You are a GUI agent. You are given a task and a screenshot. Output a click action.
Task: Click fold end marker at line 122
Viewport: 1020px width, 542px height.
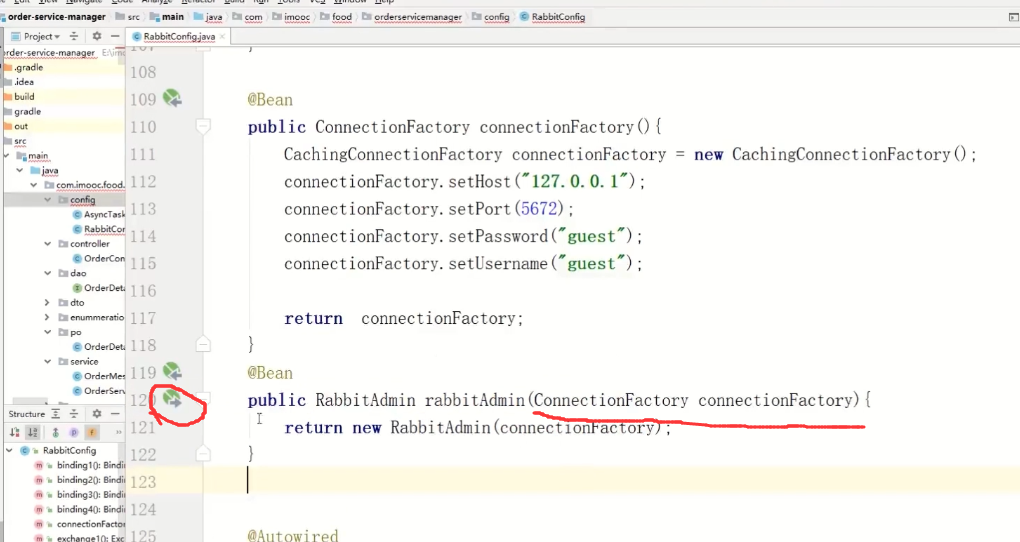coord(203,454)
